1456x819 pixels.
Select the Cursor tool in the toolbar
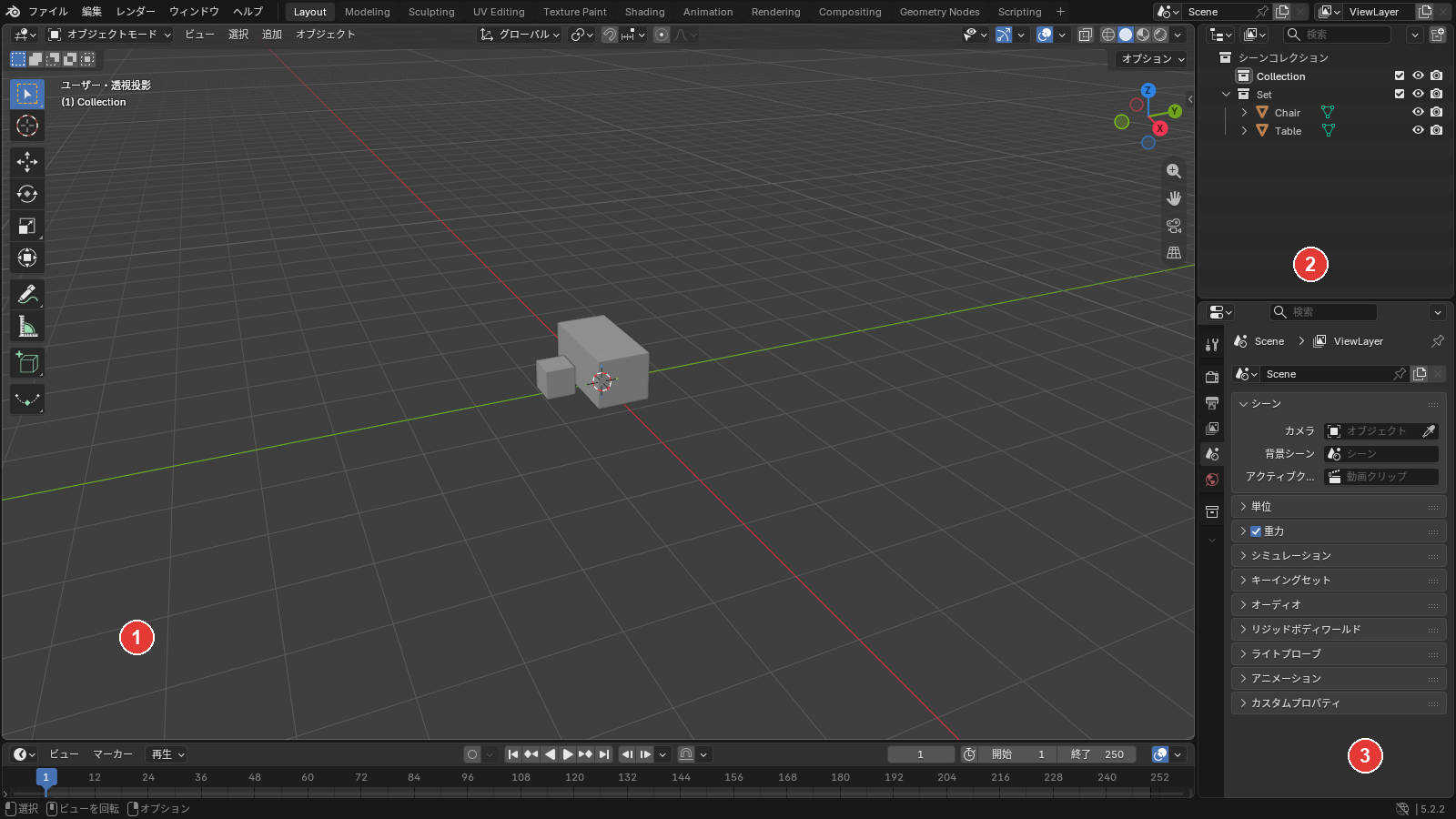27,126
